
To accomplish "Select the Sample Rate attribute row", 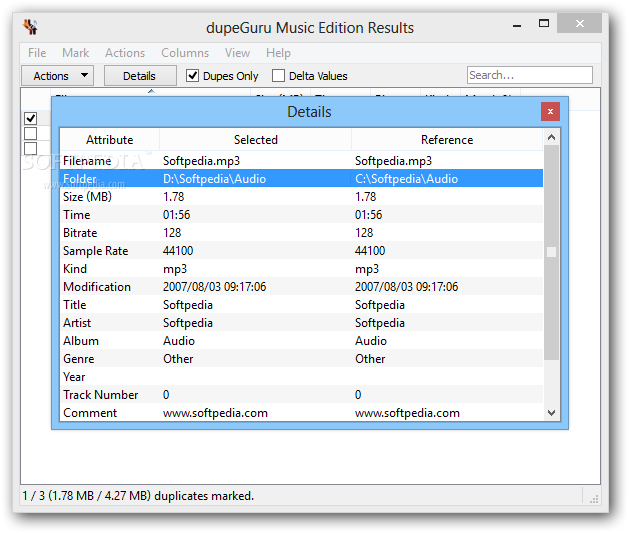I will (x=302, y=251).
